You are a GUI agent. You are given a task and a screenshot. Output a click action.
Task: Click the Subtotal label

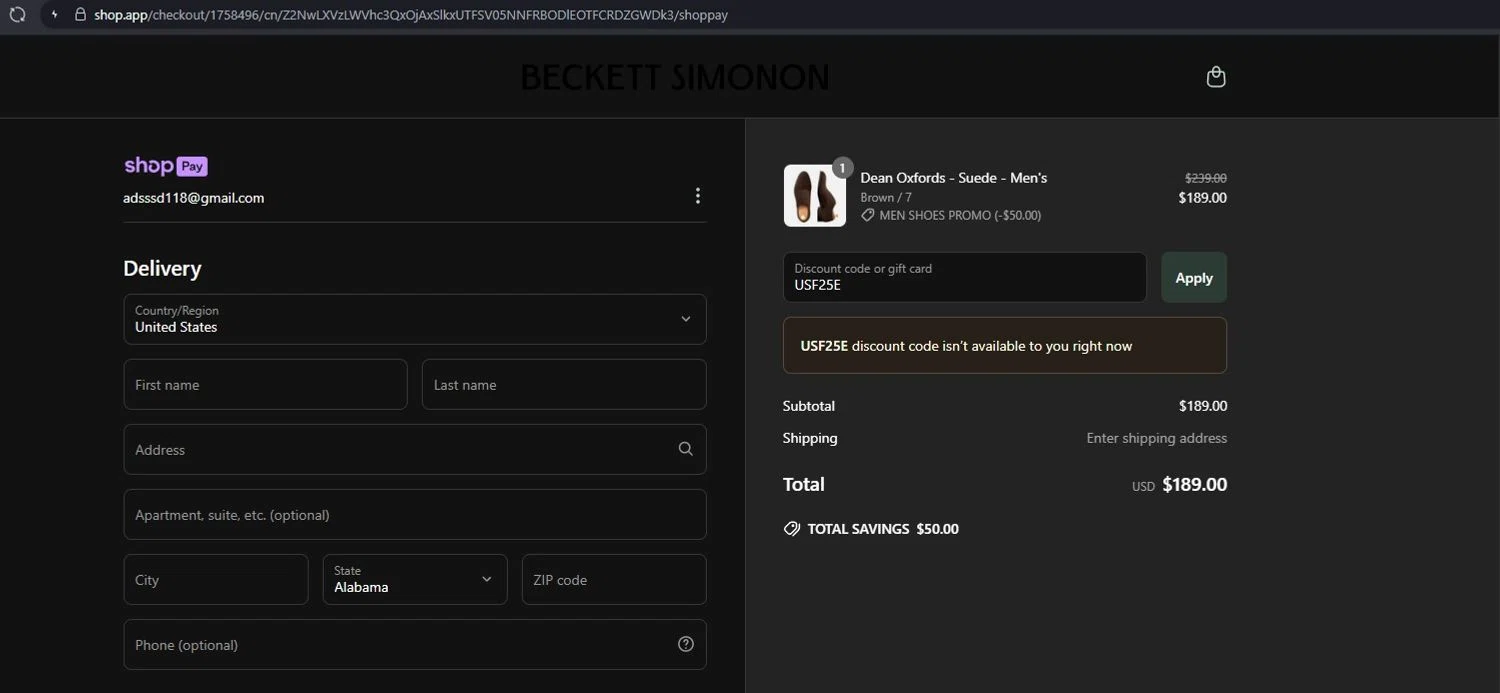click(809, 406)
